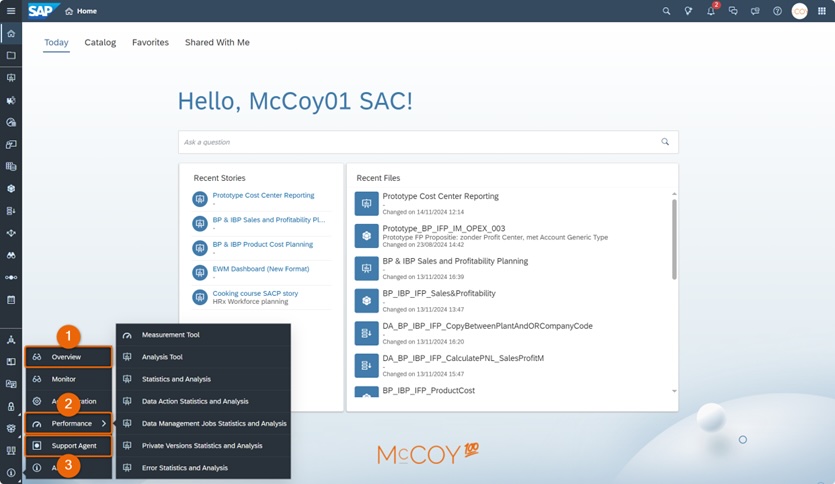Click Home breadcrumb in header
This screenshot has height=484, width=835.
point(81,11)
